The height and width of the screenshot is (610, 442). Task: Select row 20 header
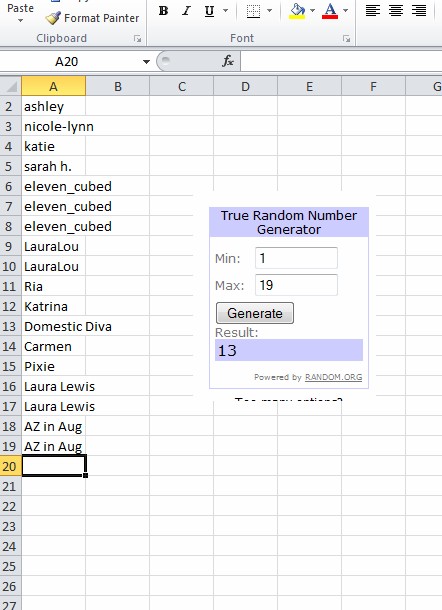click(11, 466)
